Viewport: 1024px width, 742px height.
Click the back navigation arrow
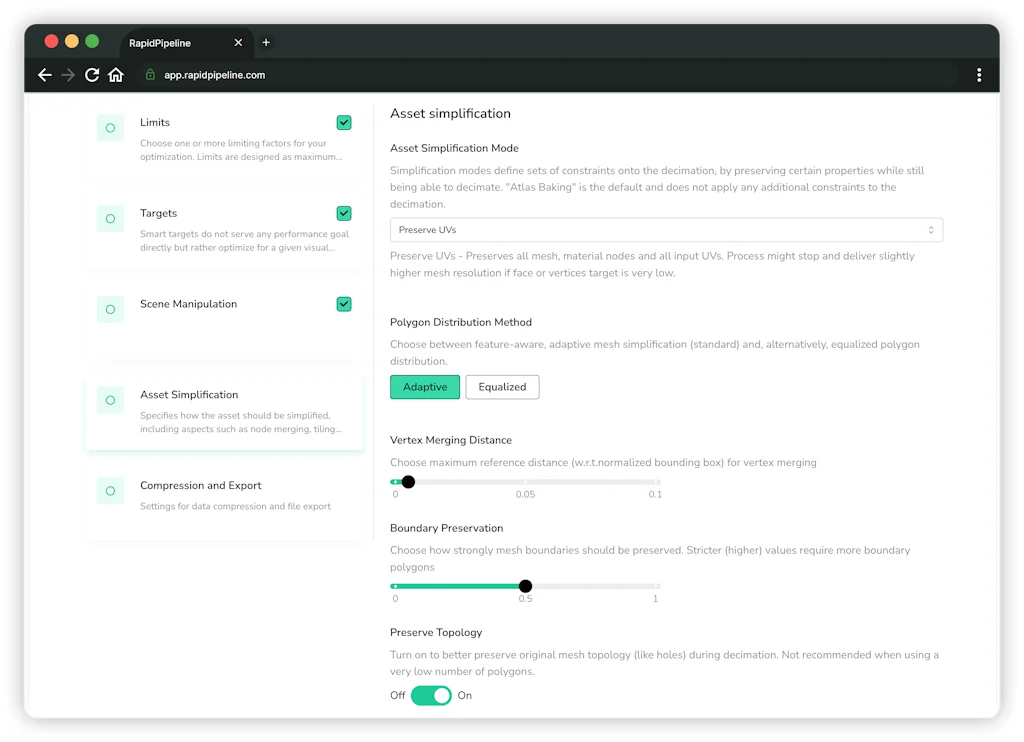[x=44, y=75]
